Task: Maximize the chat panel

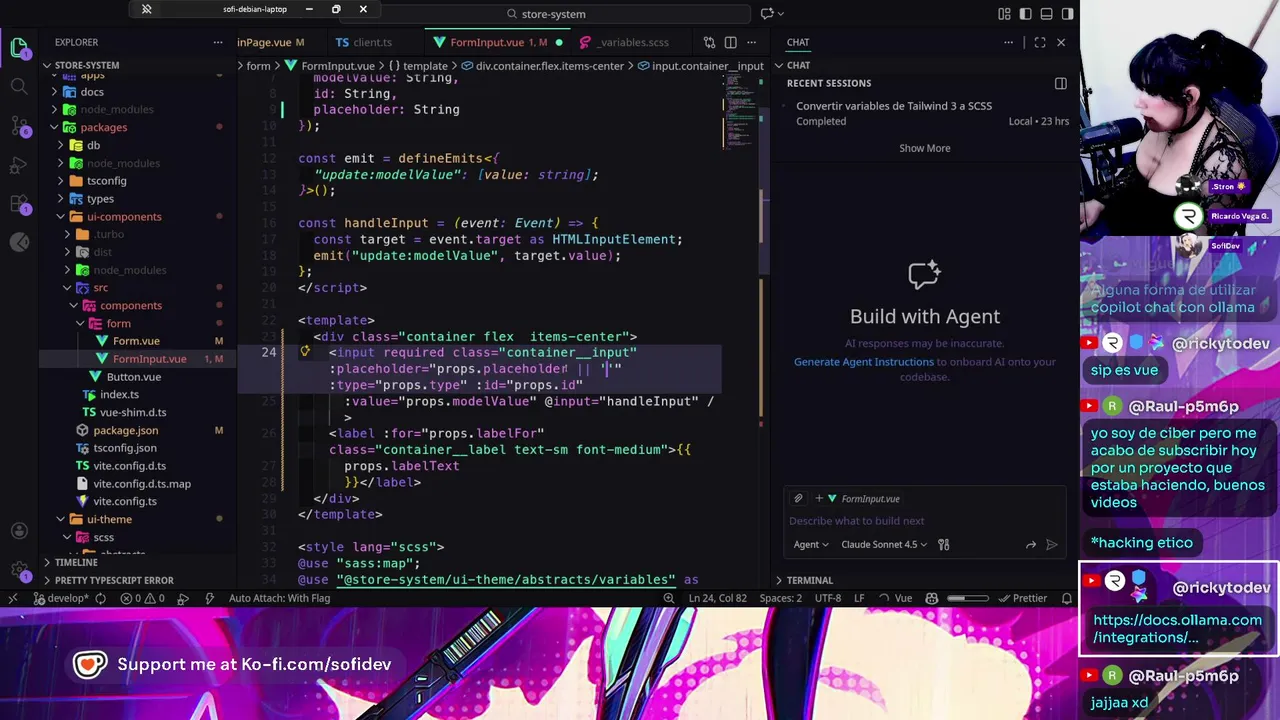Action: pos(1040,42)
